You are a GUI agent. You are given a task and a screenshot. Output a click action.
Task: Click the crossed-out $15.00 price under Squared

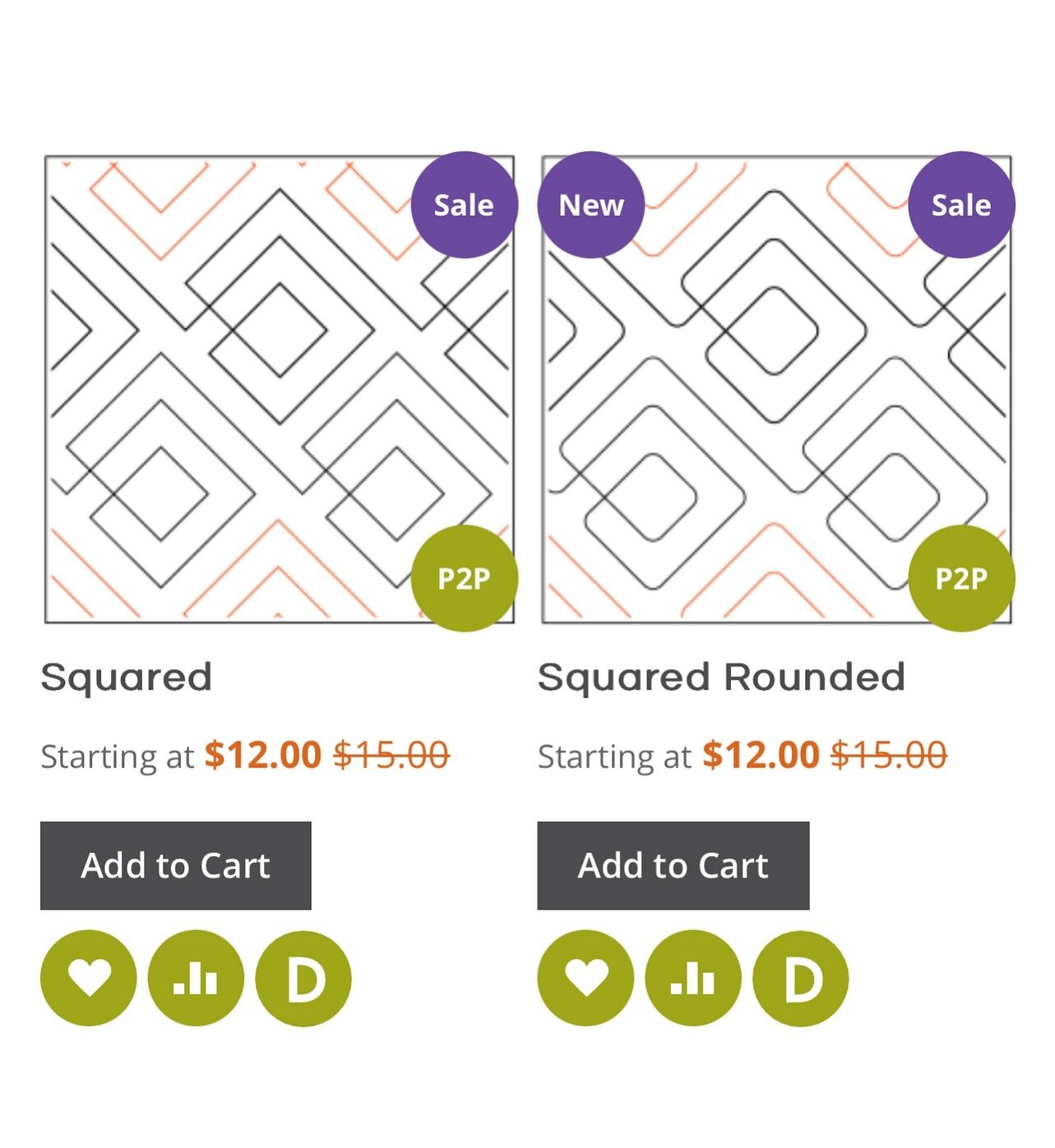point(391,755)
